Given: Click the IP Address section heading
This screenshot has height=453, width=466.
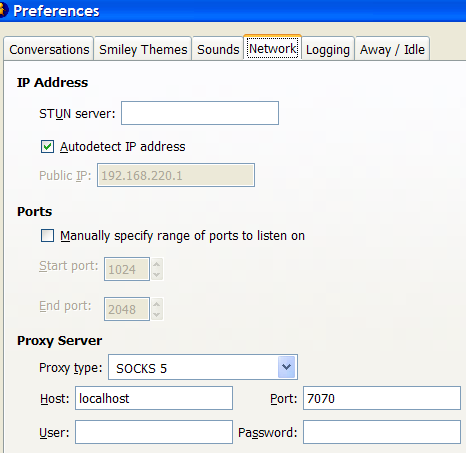Looking at the screenshot, I should (52, 82).
